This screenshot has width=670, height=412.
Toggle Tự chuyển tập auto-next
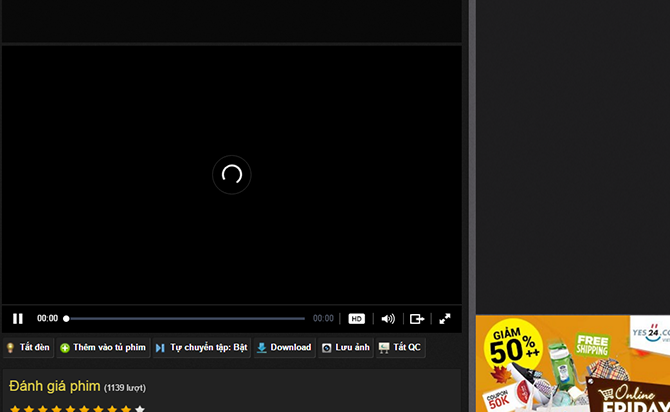[201, 348]
